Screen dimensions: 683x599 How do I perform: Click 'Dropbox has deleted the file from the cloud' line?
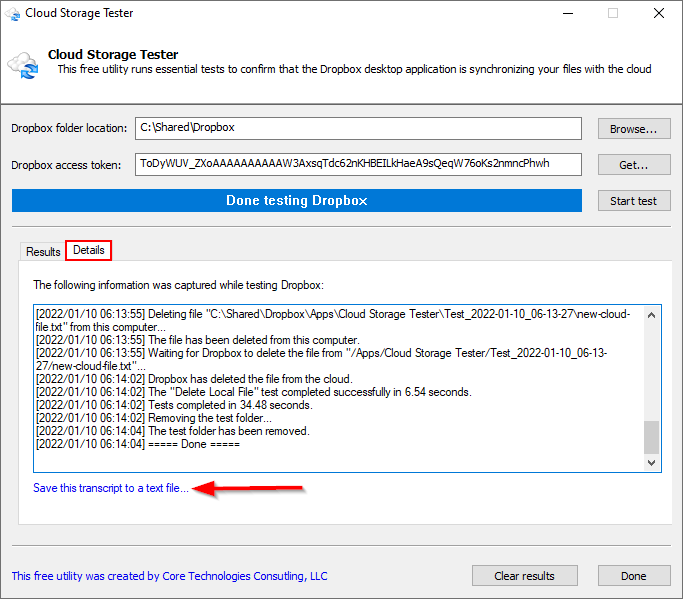(194, 379)
